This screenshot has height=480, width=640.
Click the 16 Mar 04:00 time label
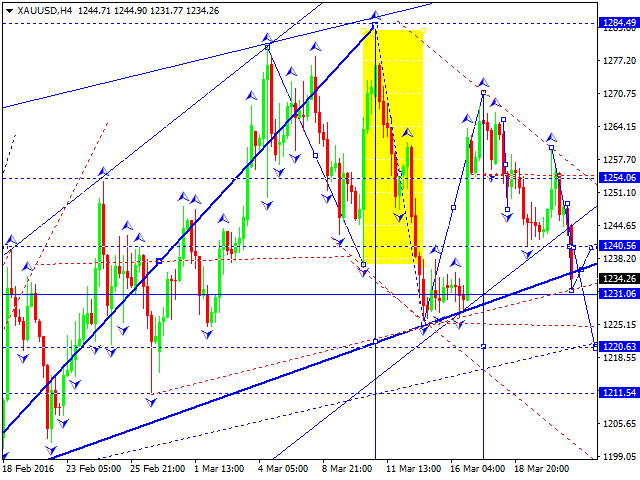pos(477,468)
